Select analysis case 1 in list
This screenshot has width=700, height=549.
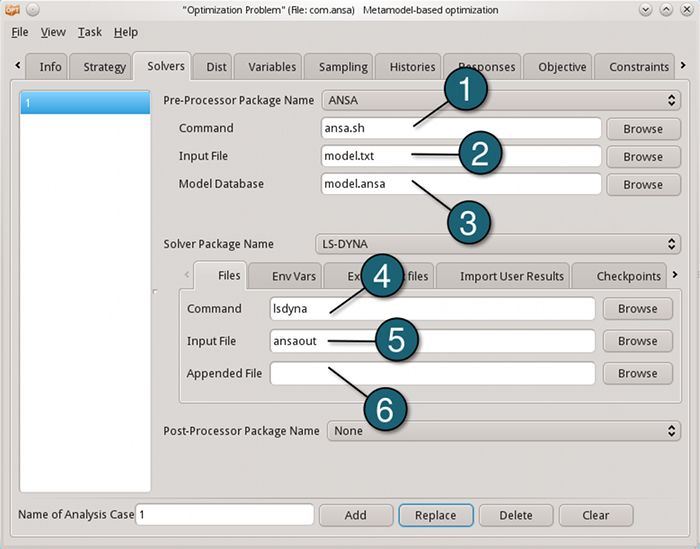(85, 103)
